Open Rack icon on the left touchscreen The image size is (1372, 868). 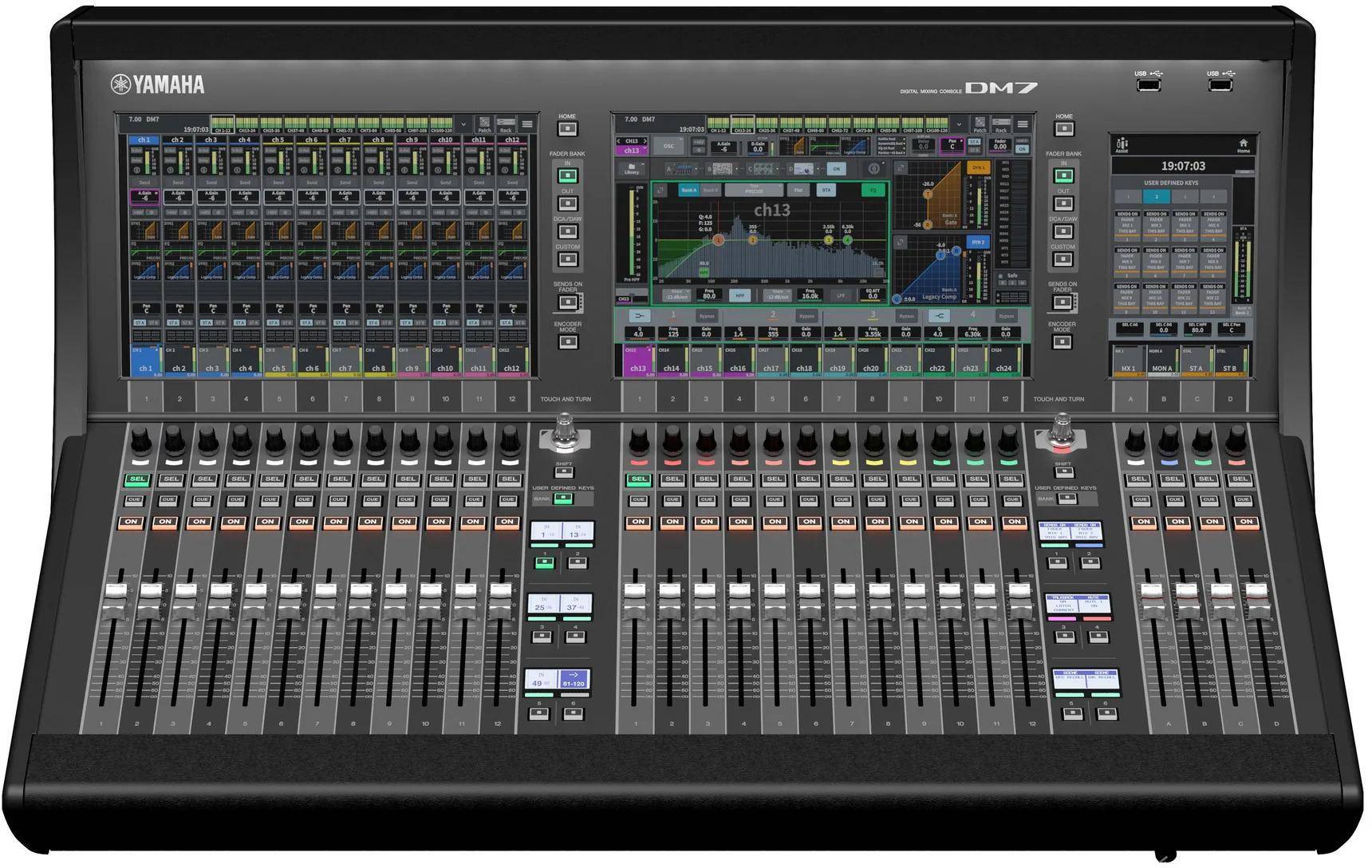506,124
